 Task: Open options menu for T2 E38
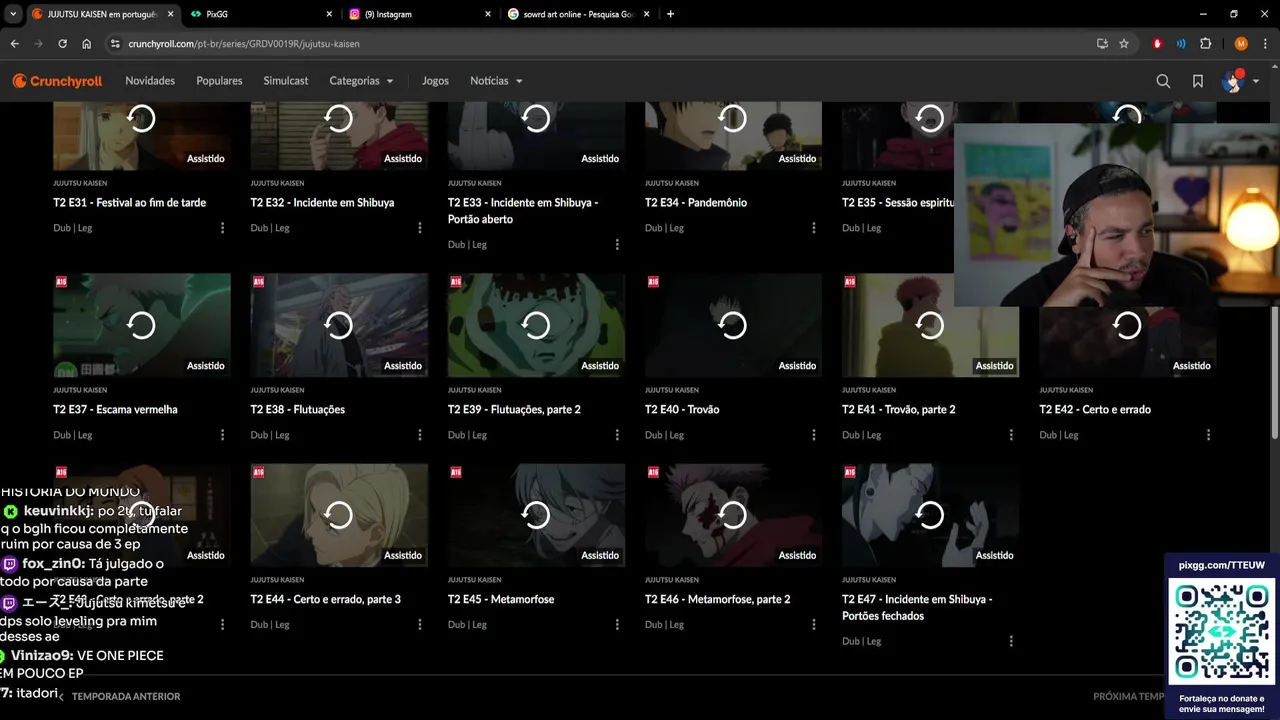419,435
